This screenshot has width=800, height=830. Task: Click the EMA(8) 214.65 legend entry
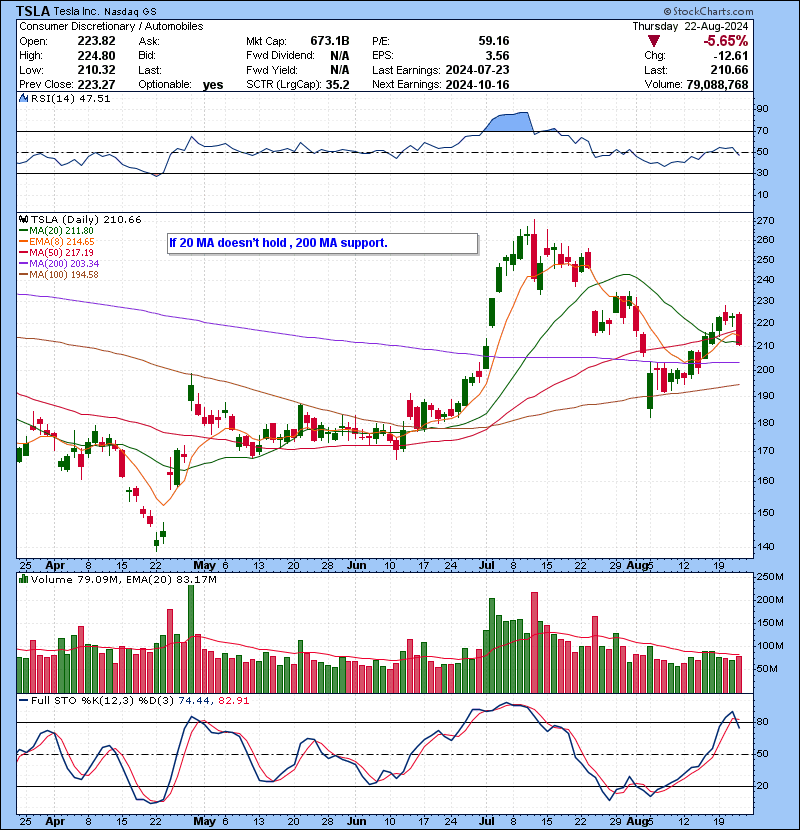57,241
